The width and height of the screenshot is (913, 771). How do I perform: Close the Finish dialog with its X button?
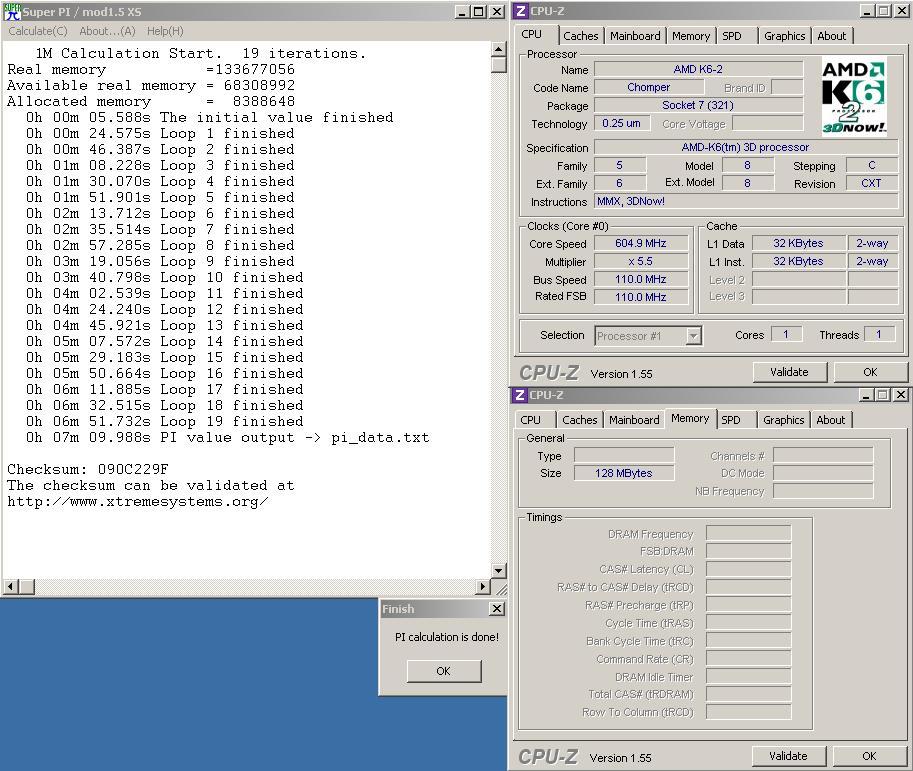497,609
